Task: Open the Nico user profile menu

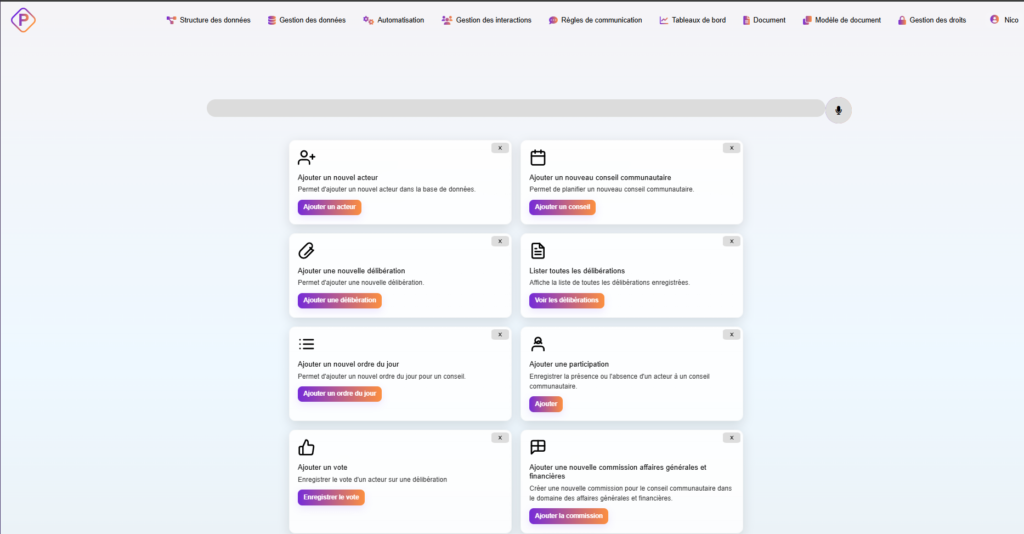Action: point(1003,20)
